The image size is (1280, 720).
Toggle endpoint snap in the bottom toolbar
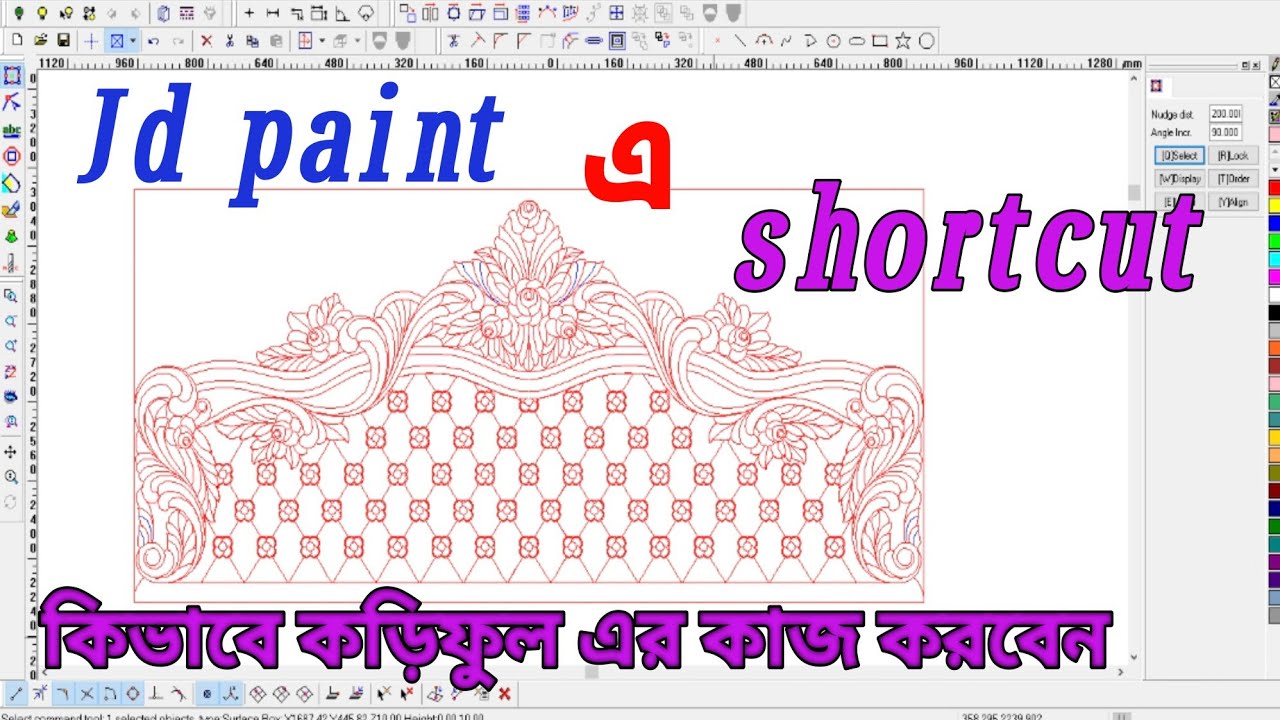point(16,693)
